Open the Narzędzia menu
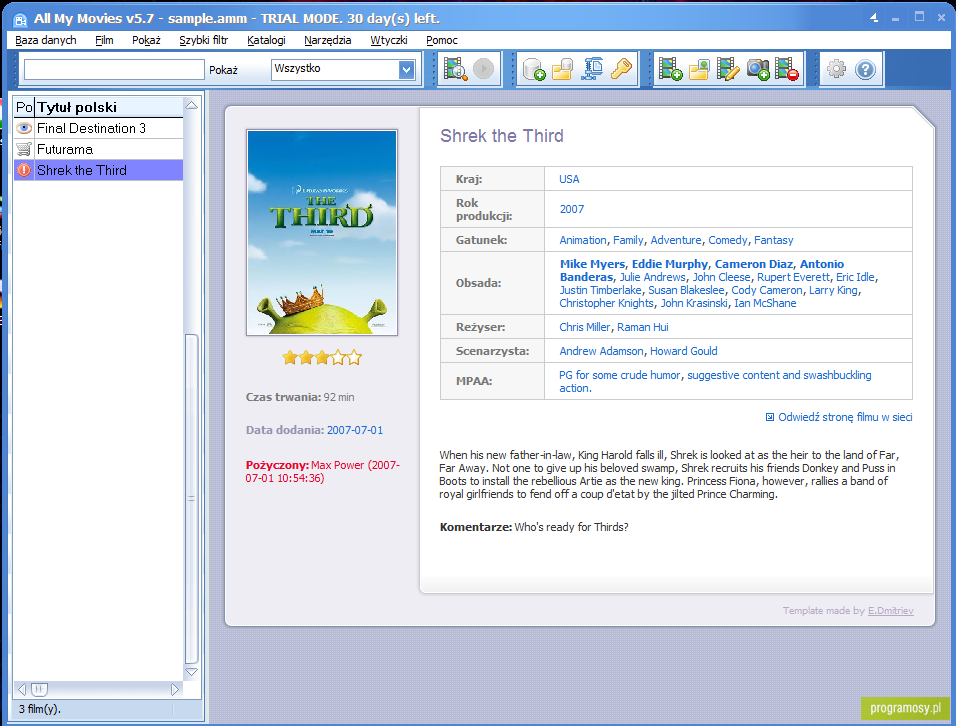This screenshot has width=956, height=726. (328, 40)
